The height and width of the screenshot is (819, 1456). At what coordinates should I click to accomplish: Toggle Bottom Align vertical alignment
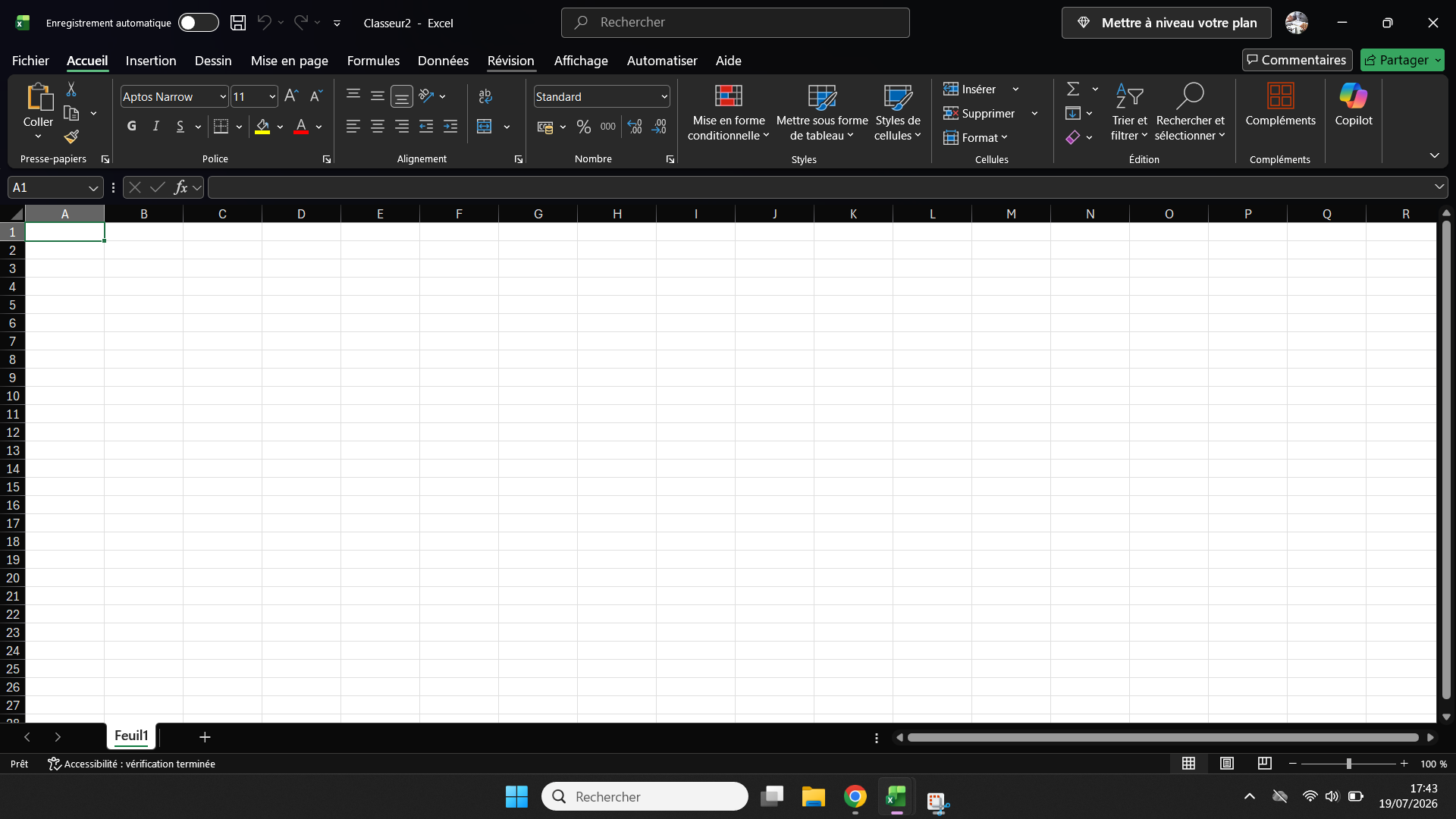pos(402,96)
